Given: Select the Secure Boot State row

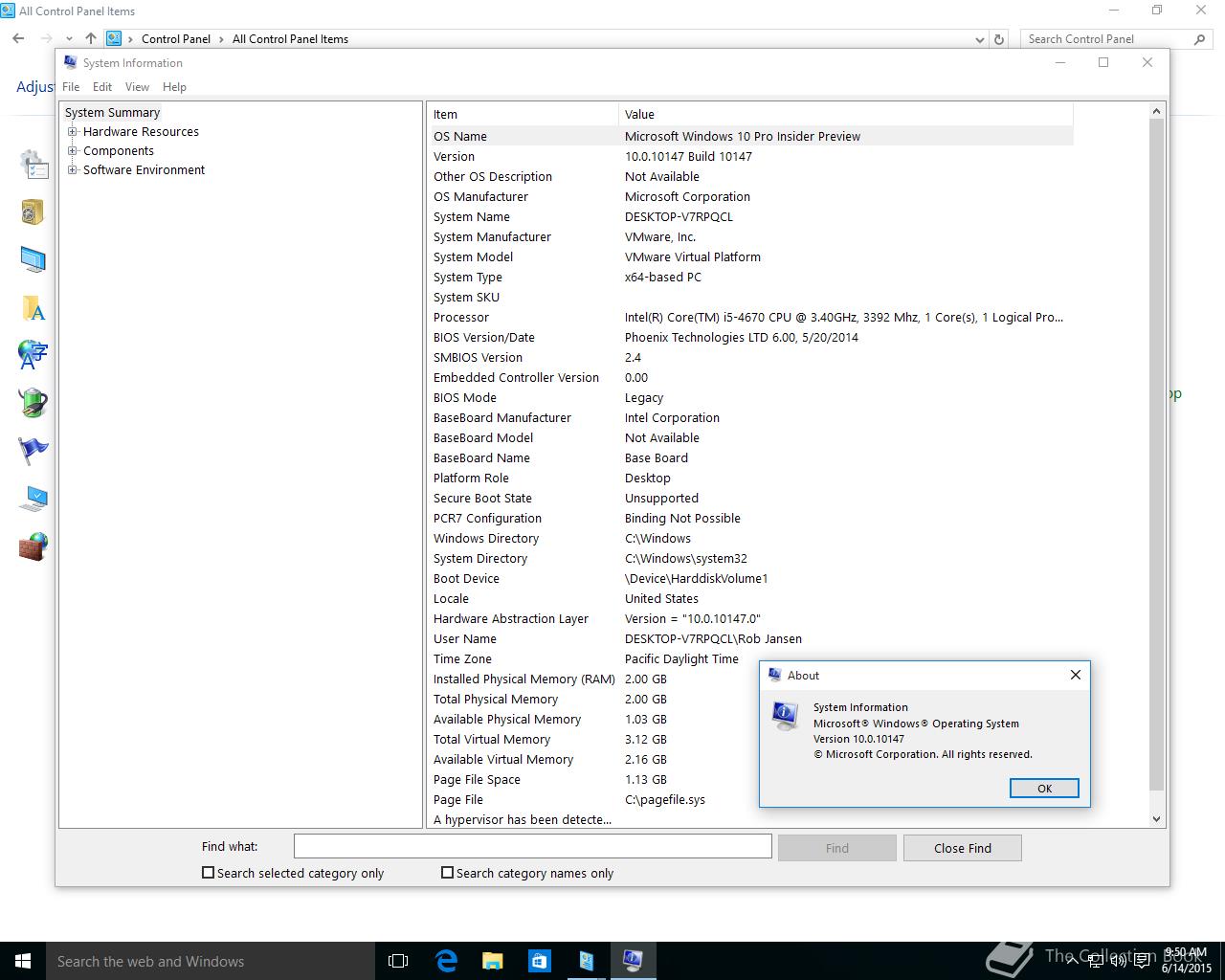Looking at the screenshot, I should 750,498.
